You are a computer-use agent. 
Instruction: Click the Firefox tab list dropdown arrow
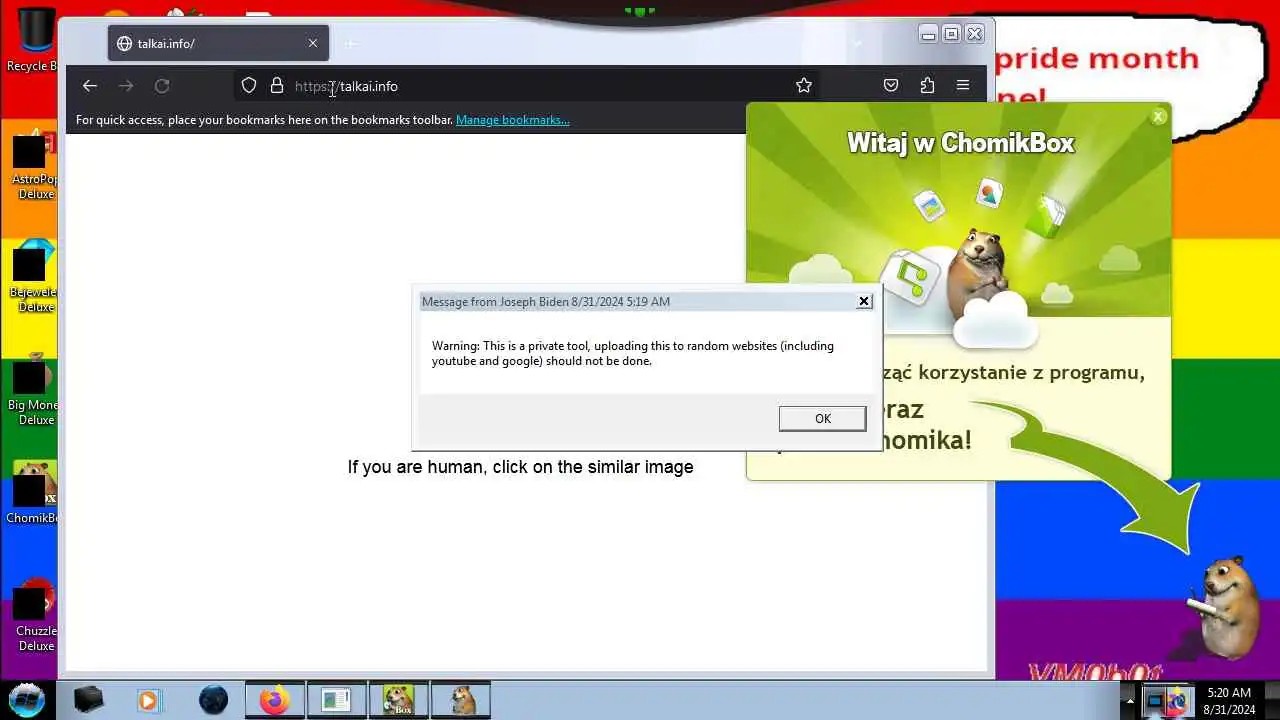857,44
